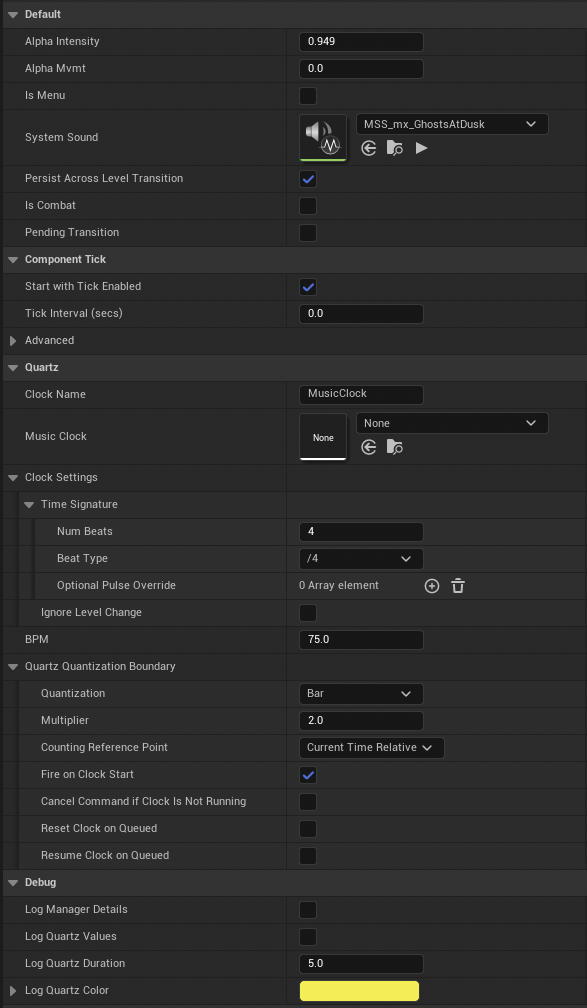Select the Counting Reference Point label

point(104,748)
